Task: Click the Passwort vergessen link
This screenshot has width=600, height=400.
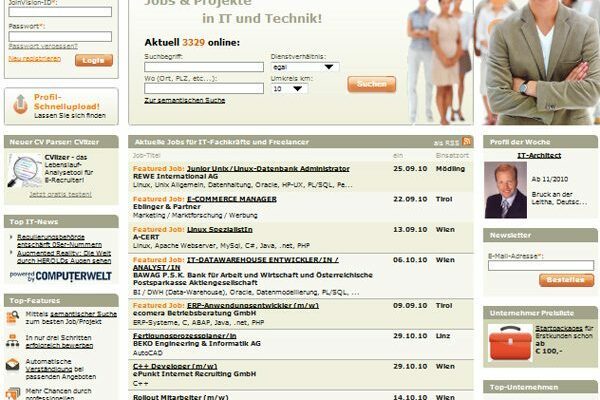Action: coord(43,46)
